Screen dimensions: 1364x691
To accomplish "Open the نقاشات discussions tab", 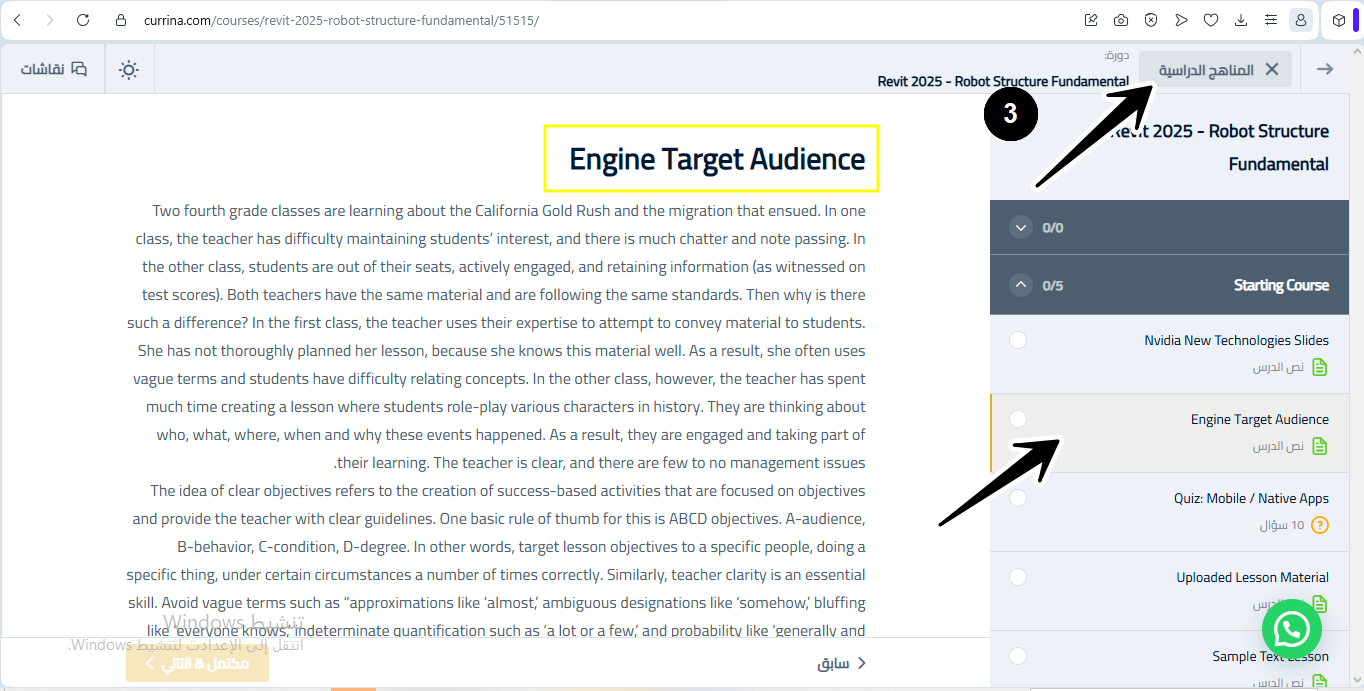I will [x=54, y=69].
